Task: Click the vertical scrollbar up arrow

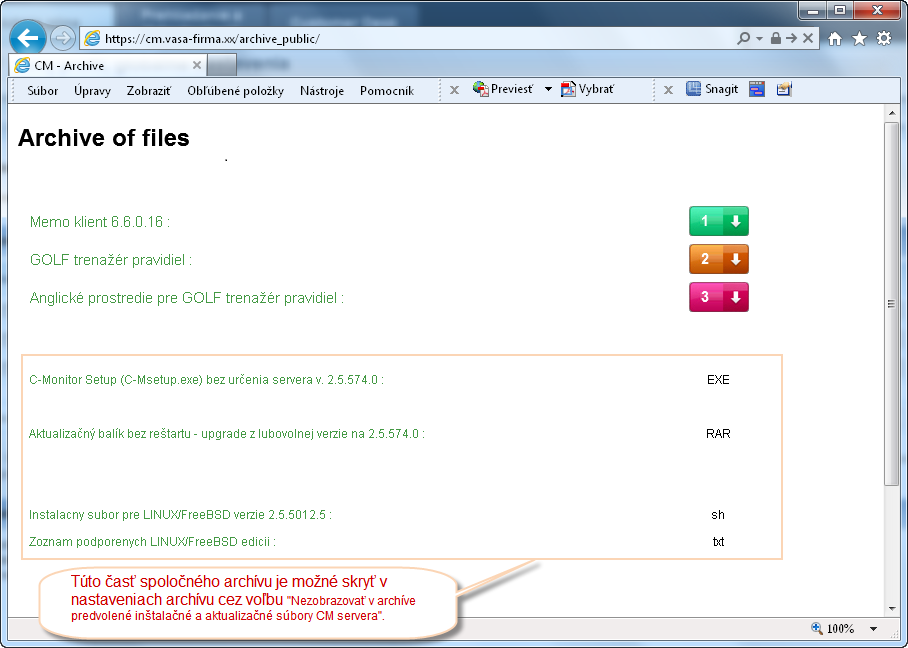Action: tap(892, 113)
